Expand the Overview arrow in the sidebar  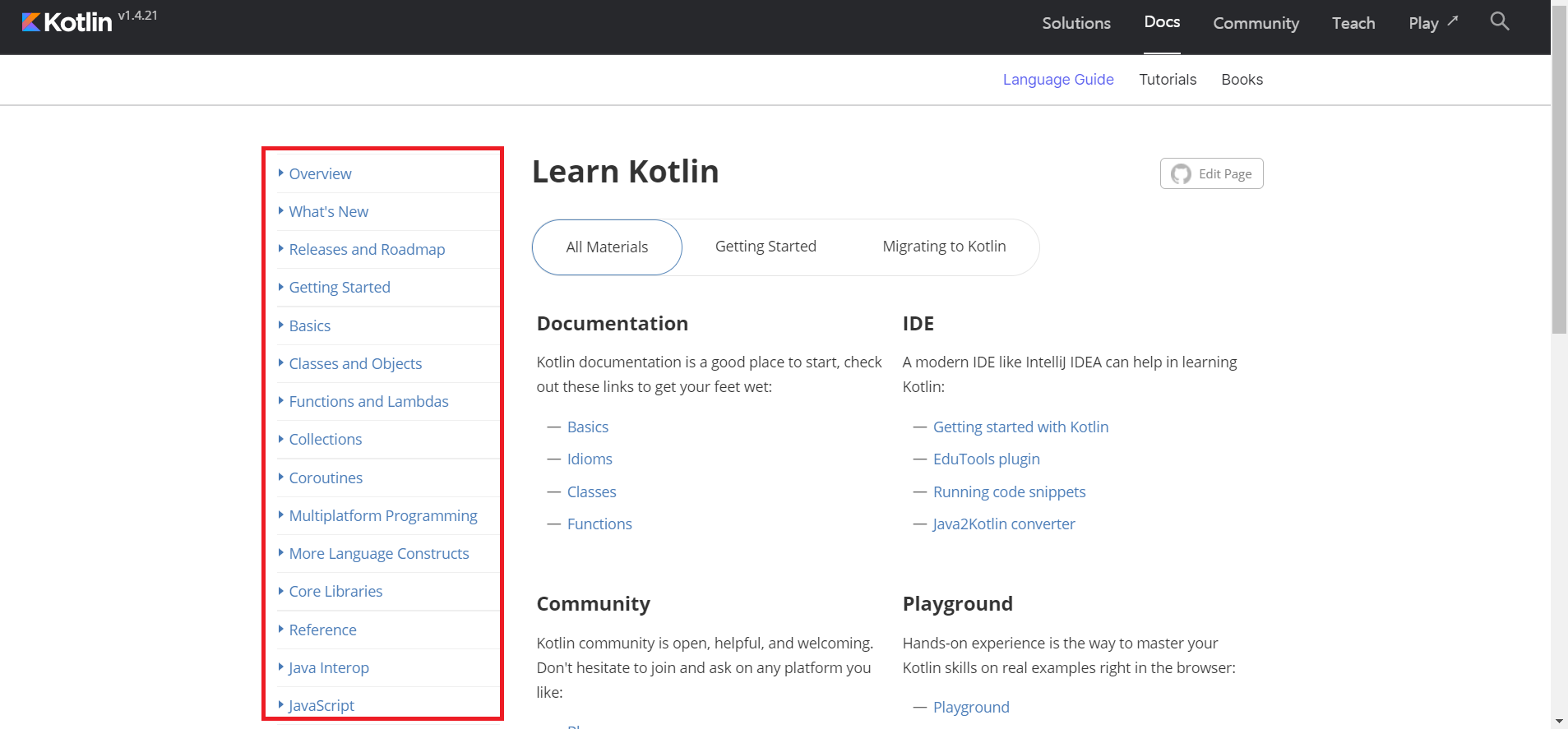[x=281, y=173]
